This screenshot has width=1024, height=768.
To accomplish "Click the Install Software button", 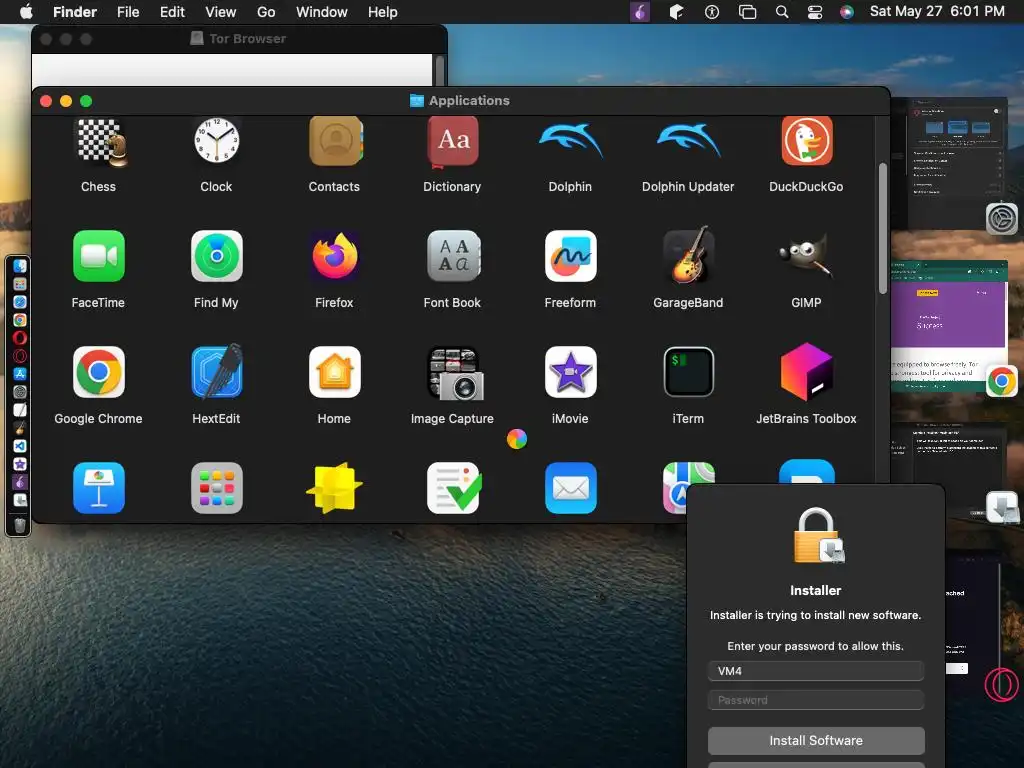I will (x=816, y=741).
